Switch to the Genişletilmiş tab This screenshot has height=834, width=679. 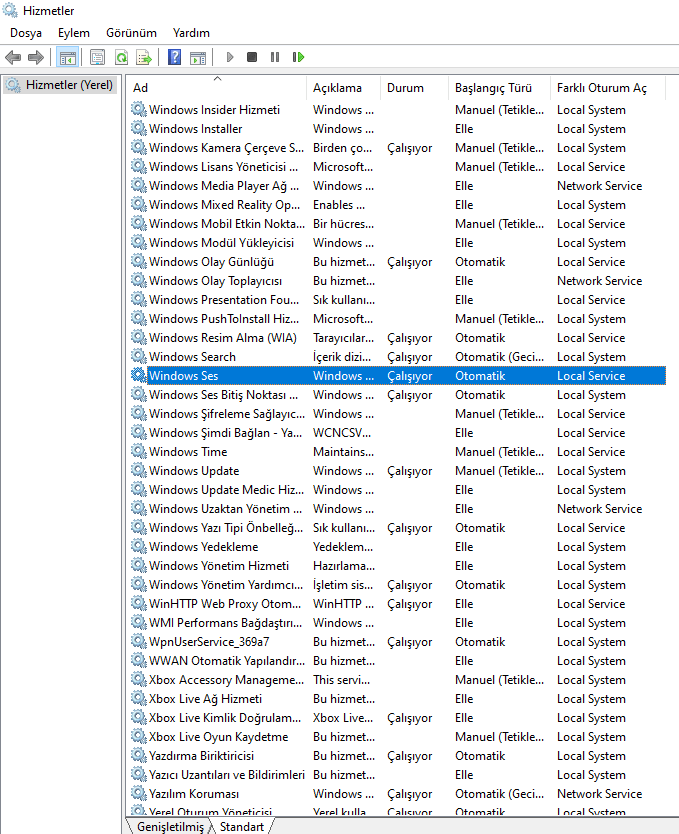(170, 827)
